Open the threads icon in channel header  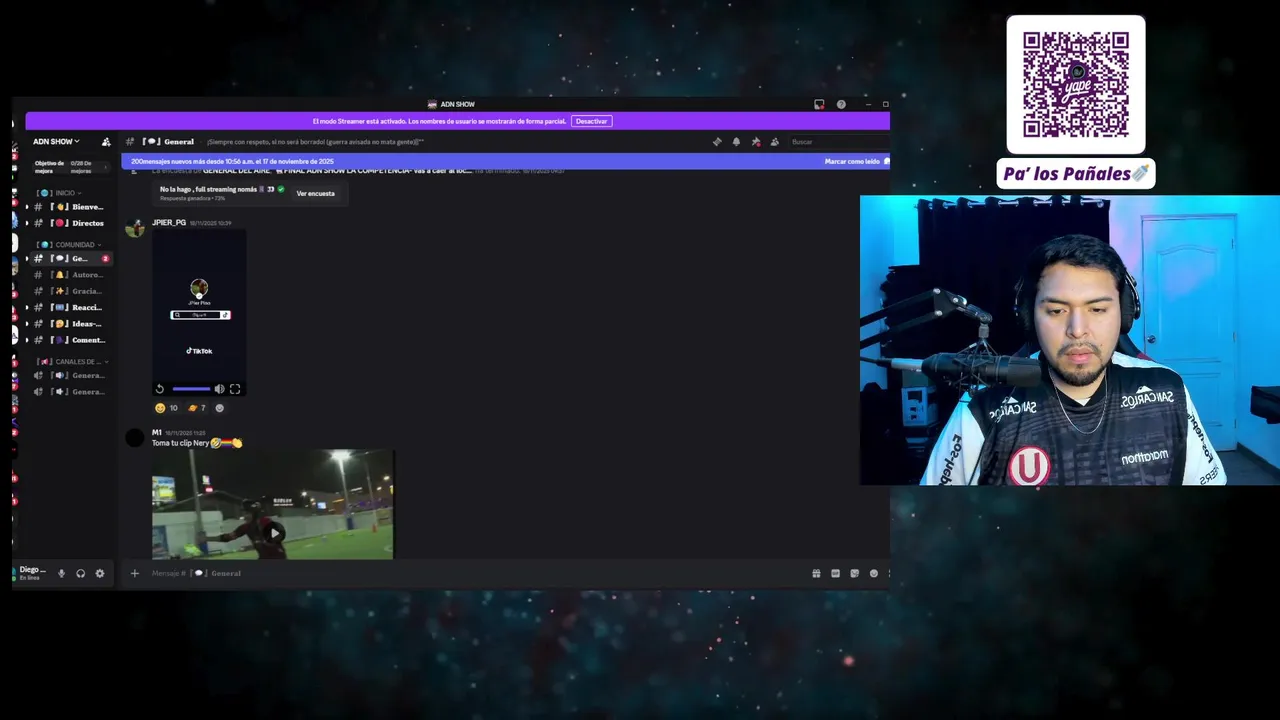tap(717, 142)
